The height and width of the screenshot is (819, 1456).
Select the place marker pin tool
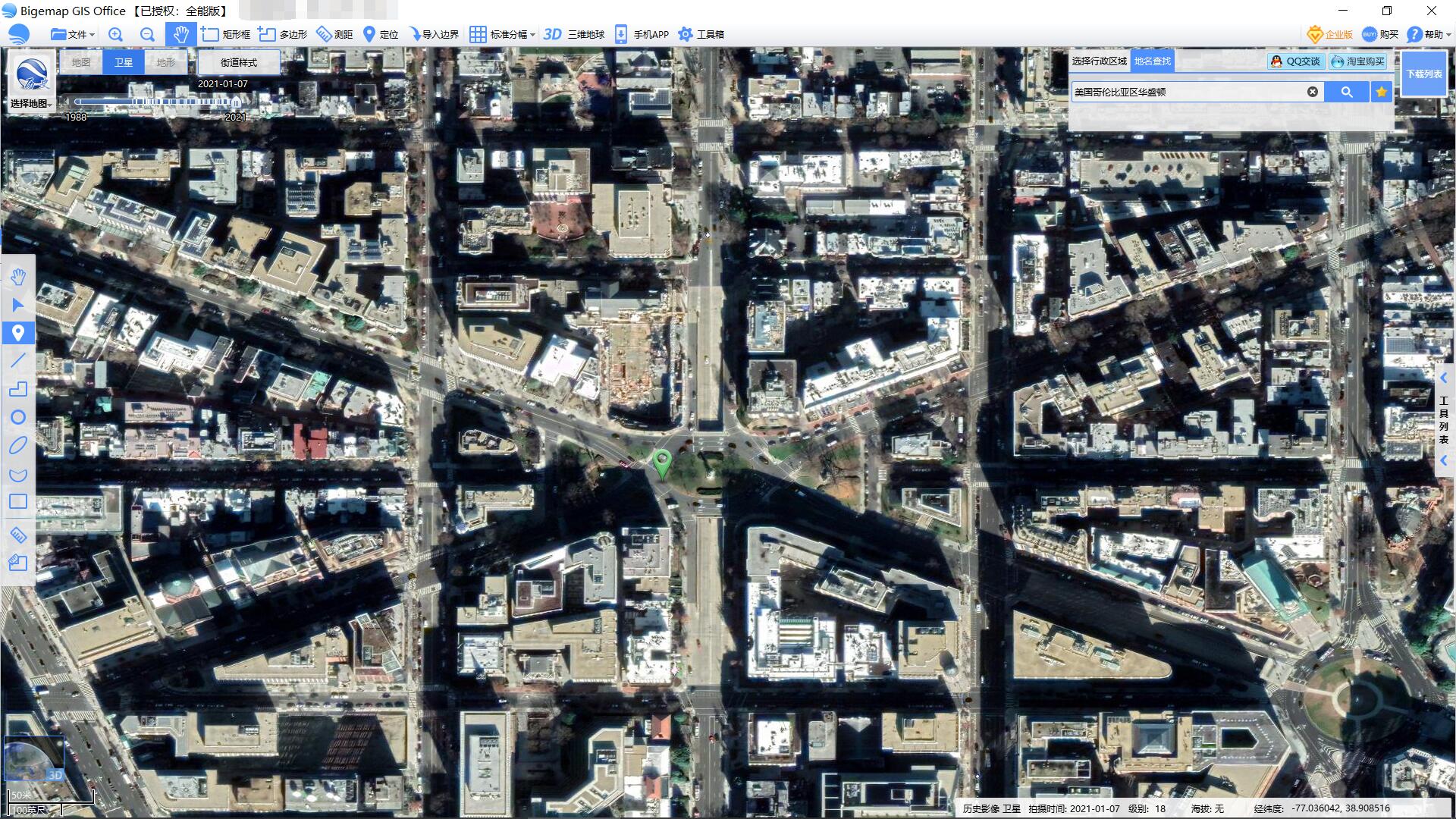coord(18,333)
